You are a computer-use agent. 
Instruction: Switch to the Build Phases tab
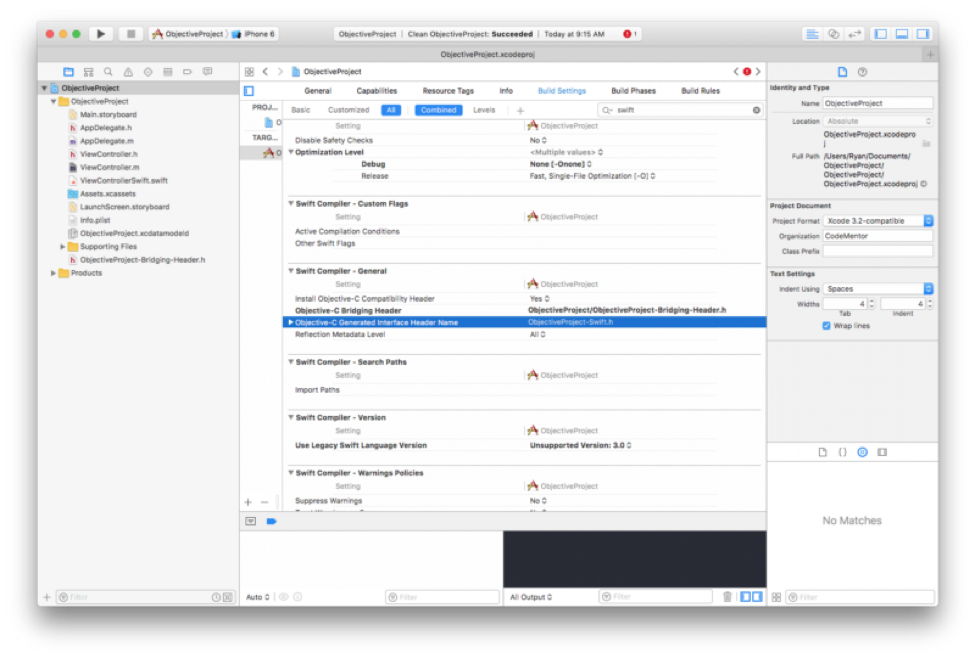634,91
